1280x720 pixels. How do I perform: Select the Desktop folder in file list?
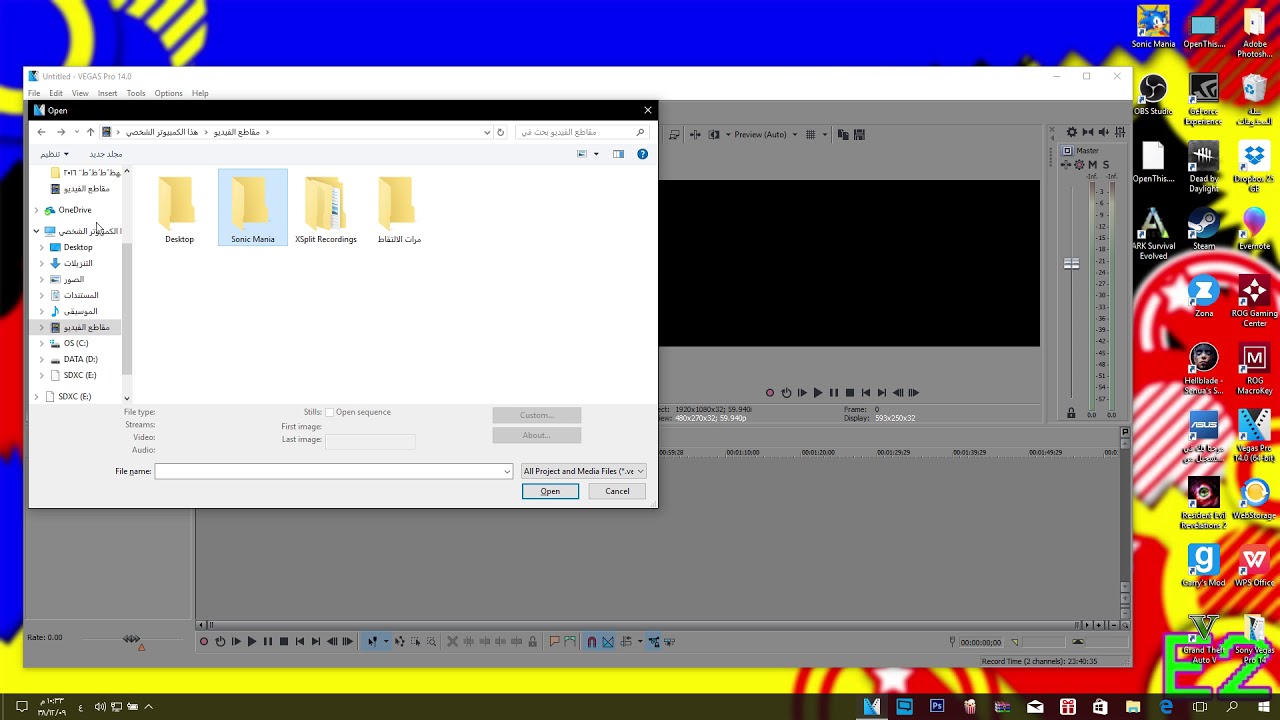click(179, 208)
